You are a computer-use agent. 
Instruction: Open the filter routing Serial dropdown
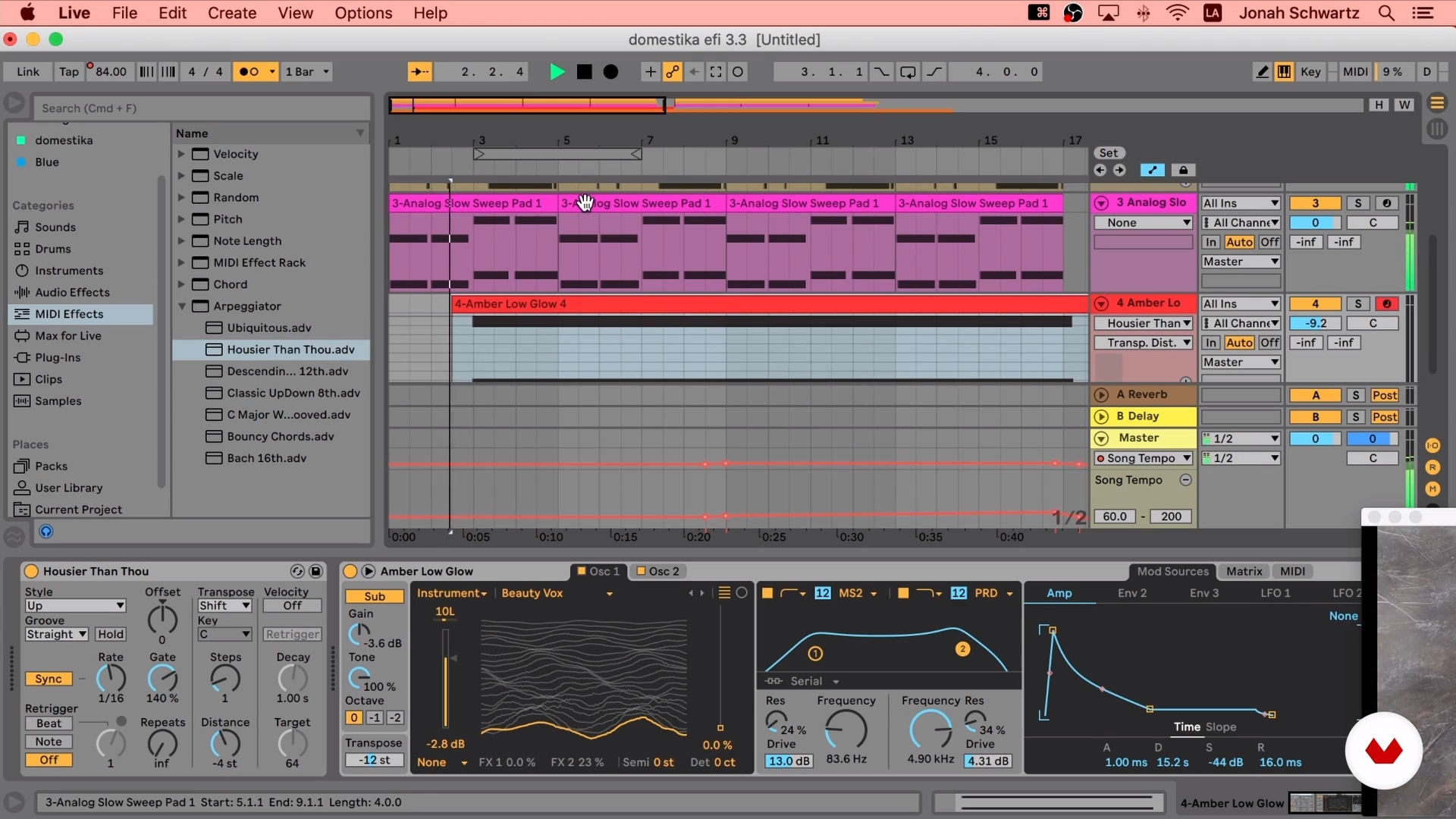pyautogui.click(x=814, y=681)
